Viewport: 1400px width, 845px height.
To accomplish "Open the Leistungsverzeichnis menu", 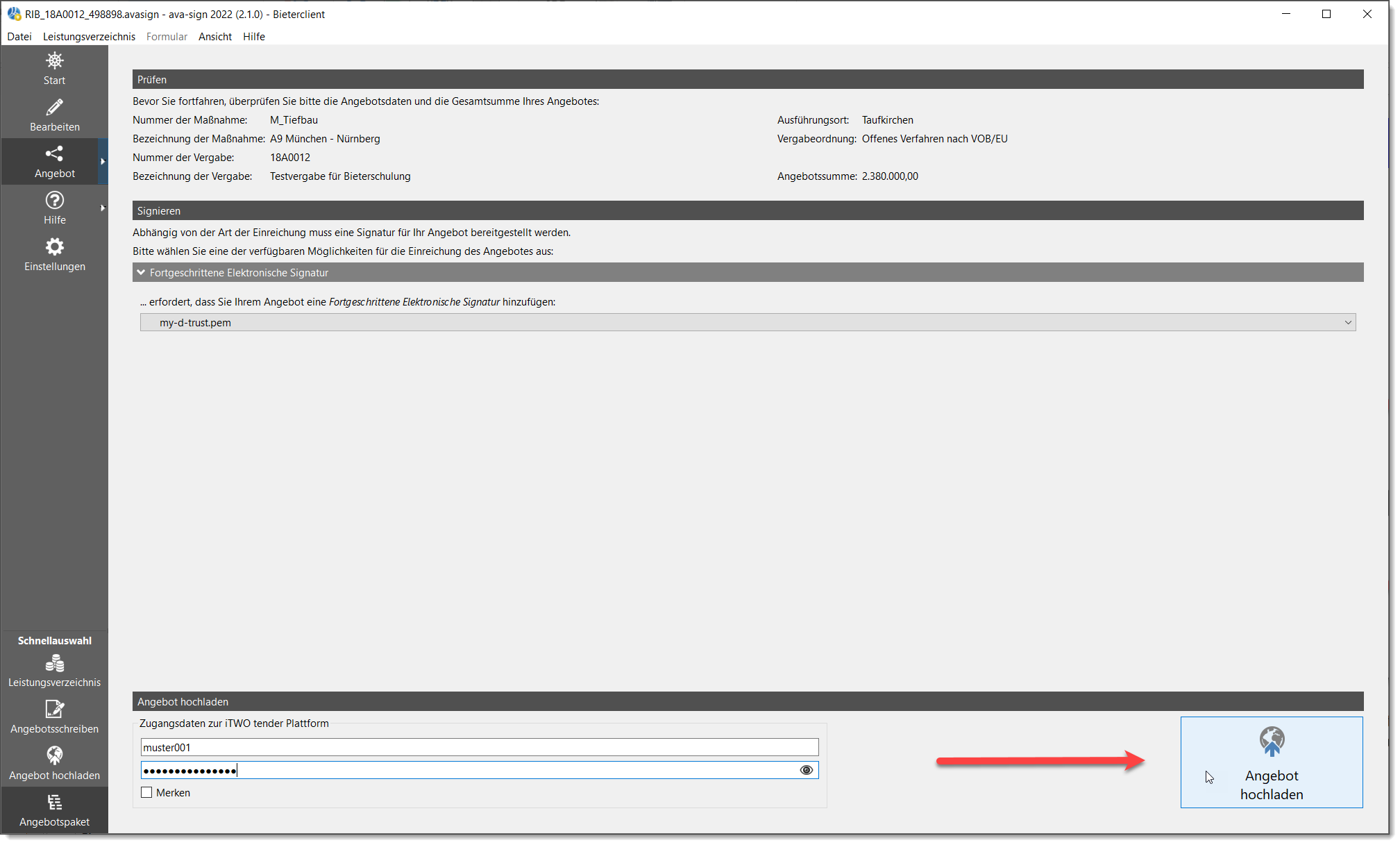I will (89, 36).
